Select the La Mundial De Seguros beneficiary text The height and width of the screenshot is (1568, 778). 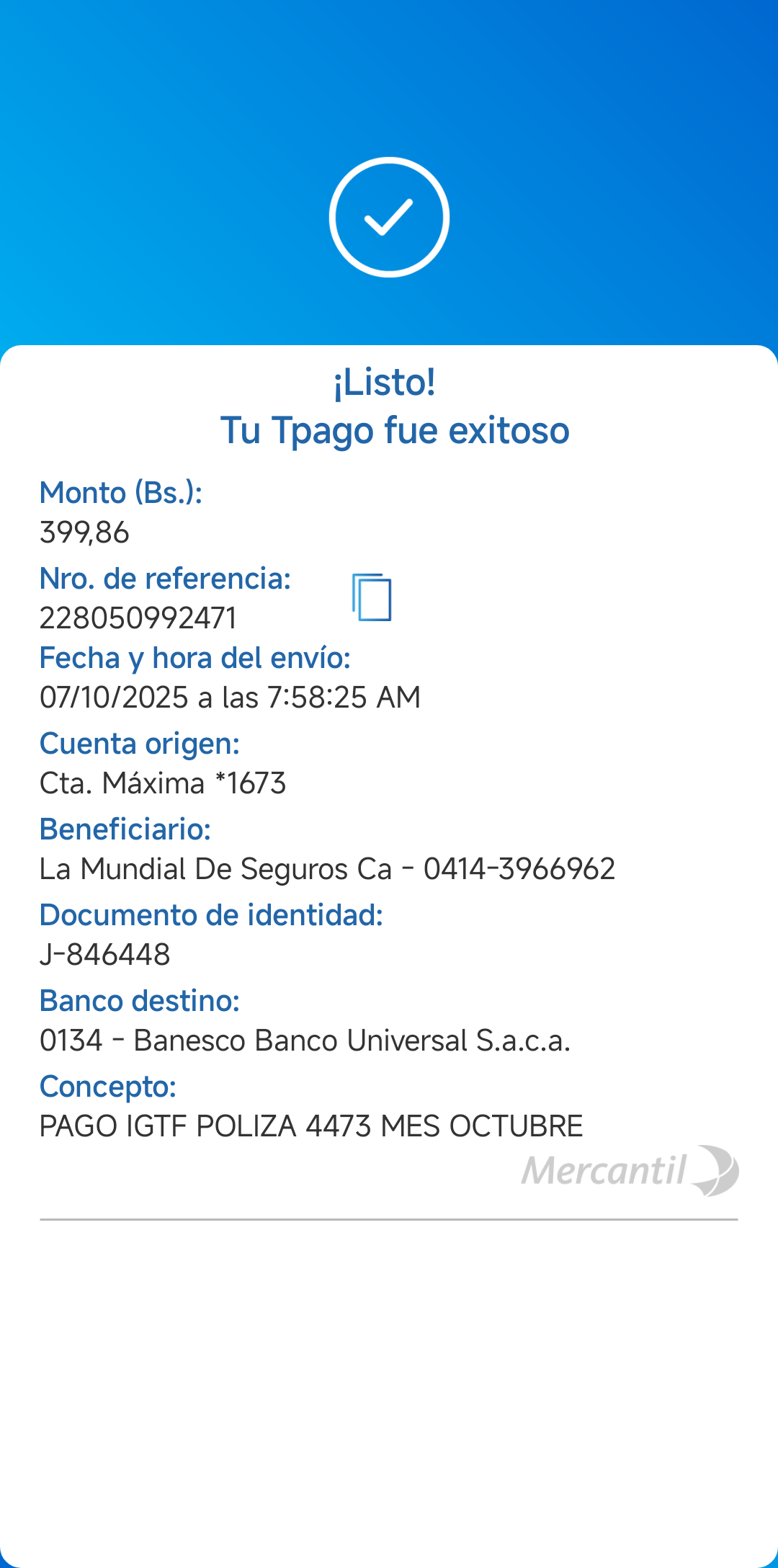pyautogui.click(x=327, y=869)
